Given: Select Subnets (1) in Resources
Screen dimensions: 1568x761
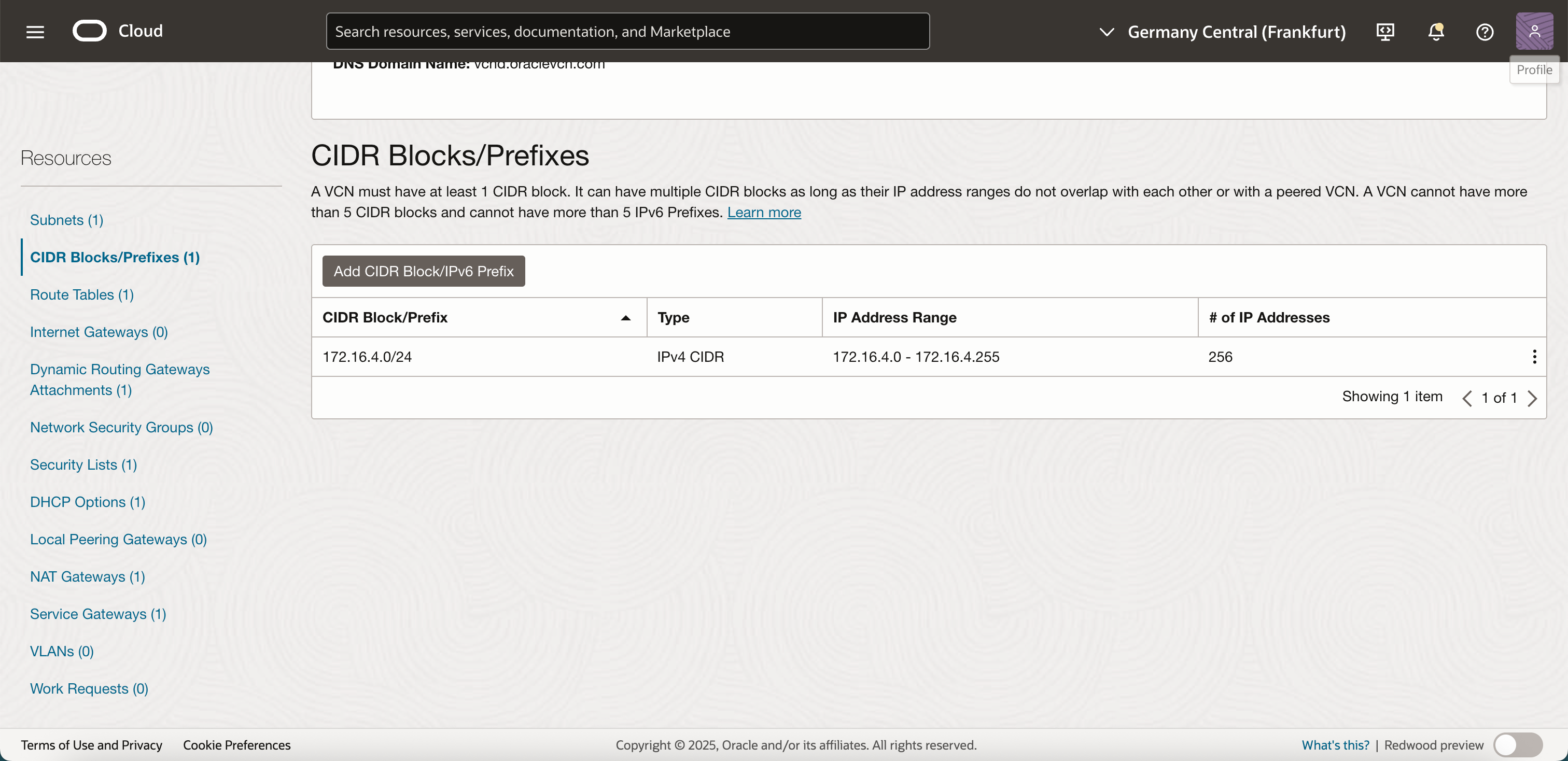Looking at the screenshot, I should click(x=66, y=220).
